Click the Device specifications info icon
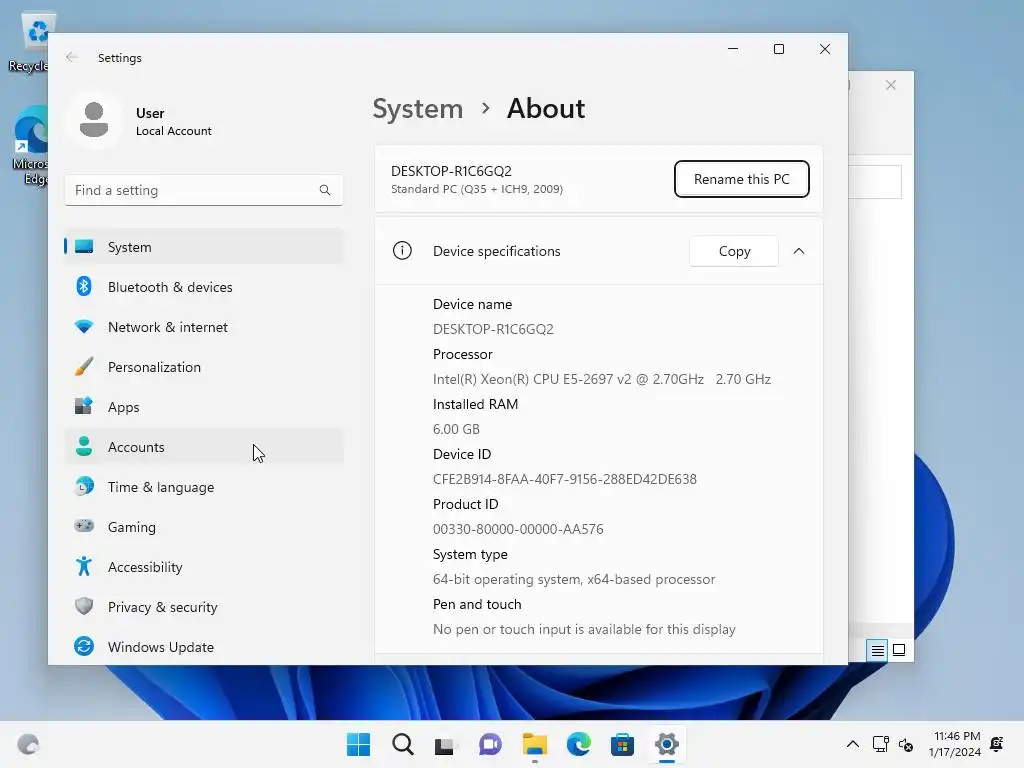Image resolution: width=1024 pixels, height=768 pixels. click(402, 251)
